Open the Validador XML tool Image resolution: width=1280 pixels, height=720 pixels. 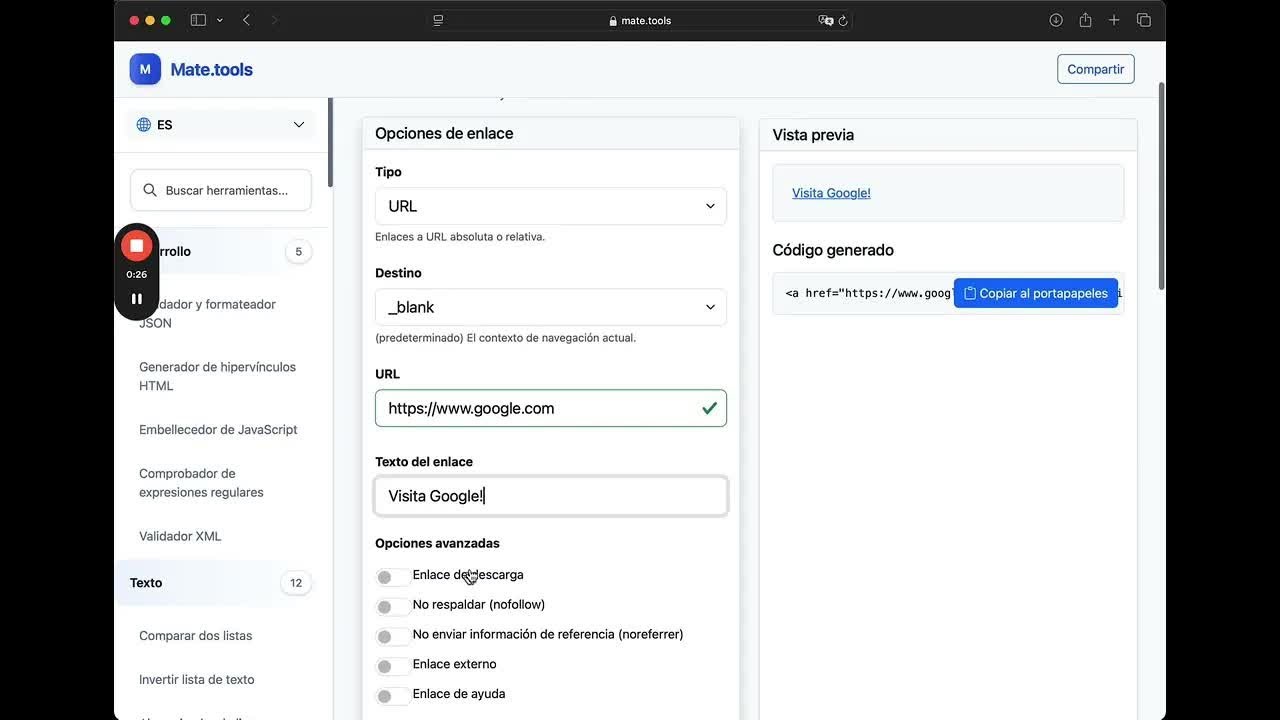click(180, 536)
